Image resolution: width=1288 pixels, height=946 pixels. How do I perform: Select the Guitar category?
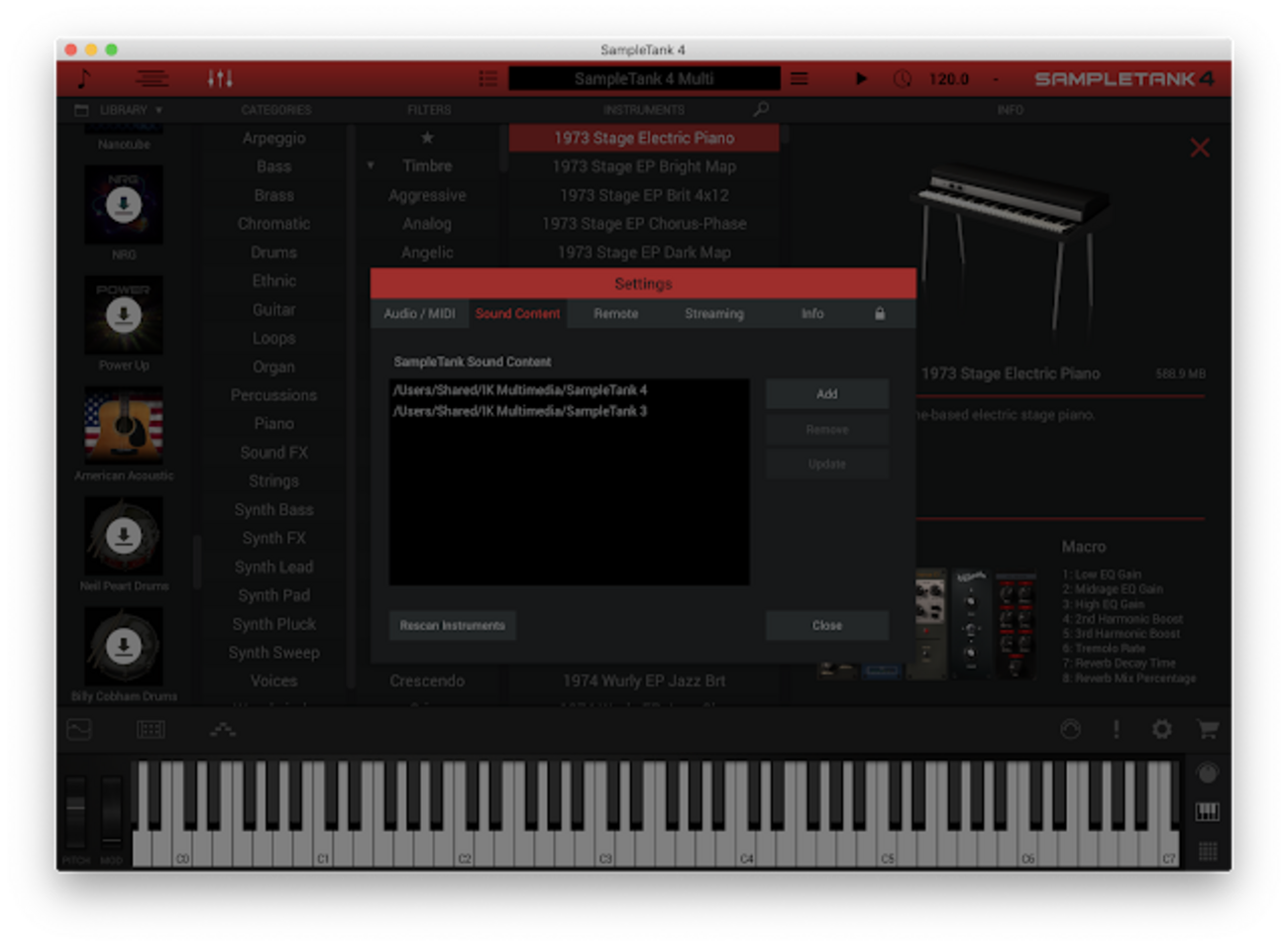273,309
